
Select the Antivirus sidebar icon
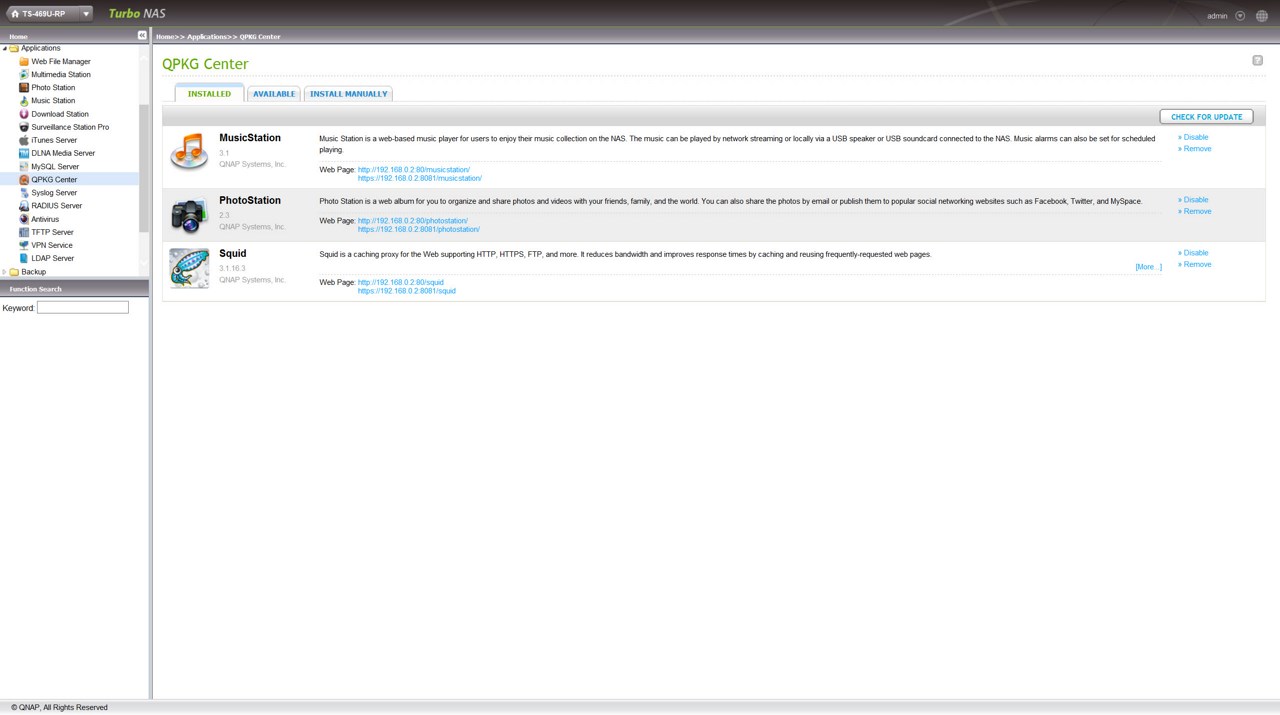point(24,219)
